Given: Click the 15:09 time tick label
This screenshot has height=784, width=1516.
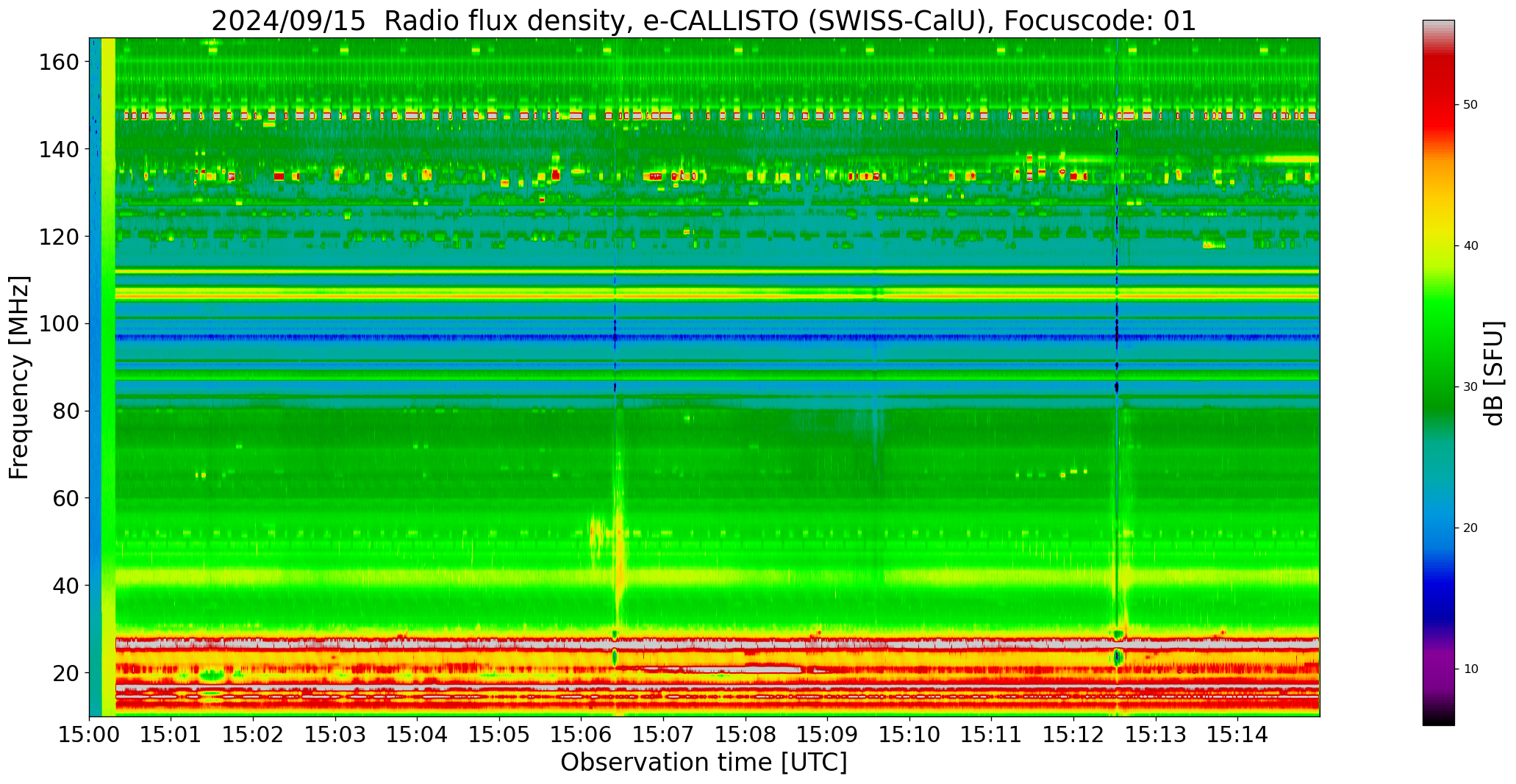Looking at the screenshot, I should pos(827,734).
